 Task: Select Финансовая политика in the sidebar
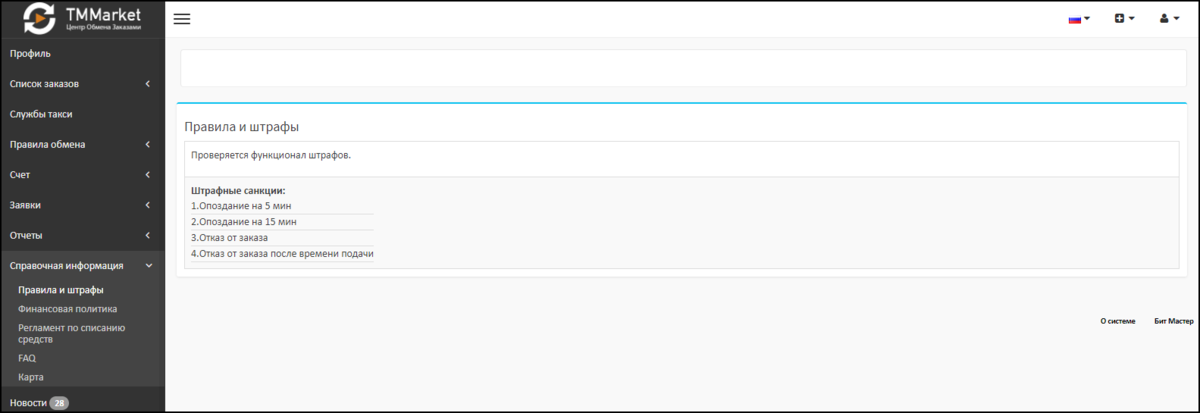67,309
